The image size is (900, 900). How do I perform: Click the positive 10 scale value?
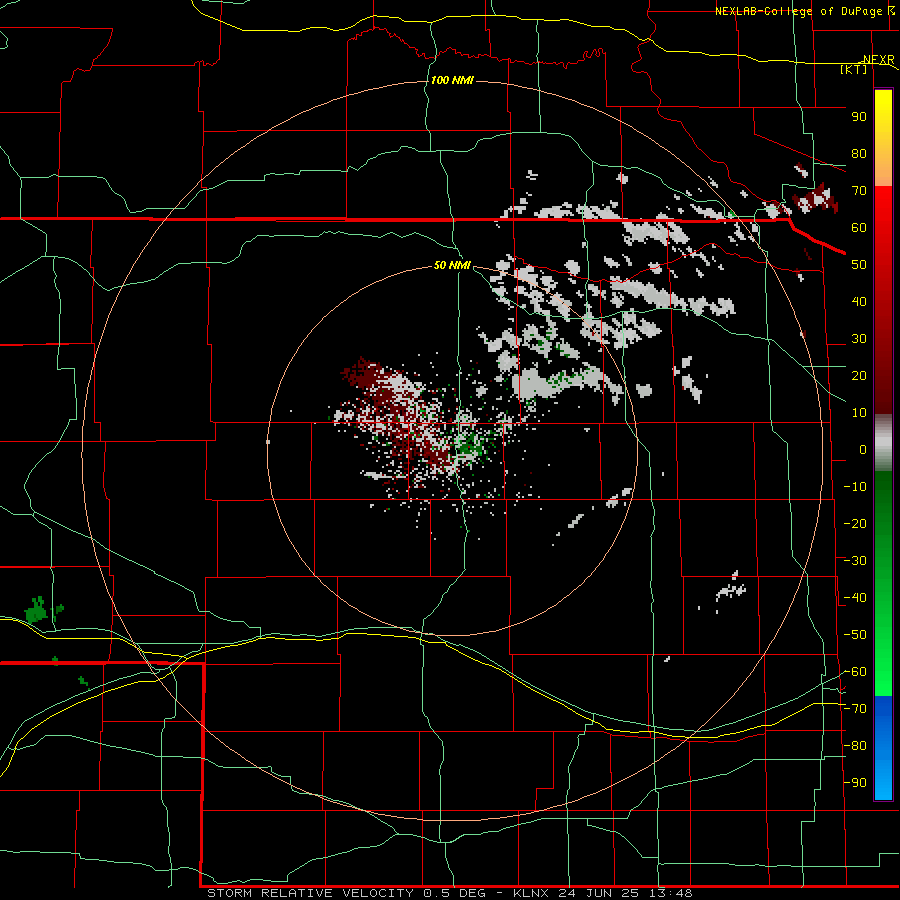(x=859, y=413)
